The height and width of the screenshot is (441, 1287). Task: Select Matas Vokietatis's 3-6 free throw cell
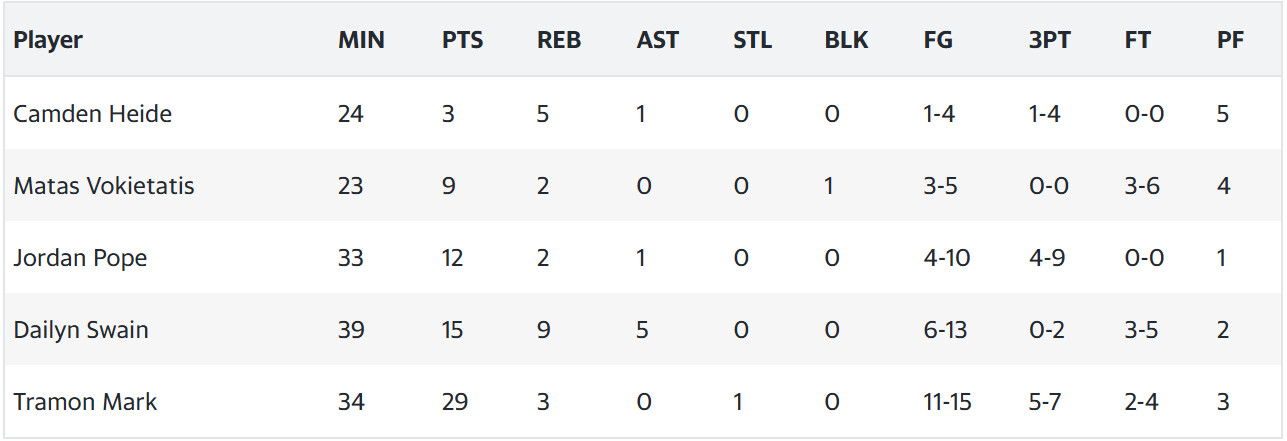(1142, 186)
